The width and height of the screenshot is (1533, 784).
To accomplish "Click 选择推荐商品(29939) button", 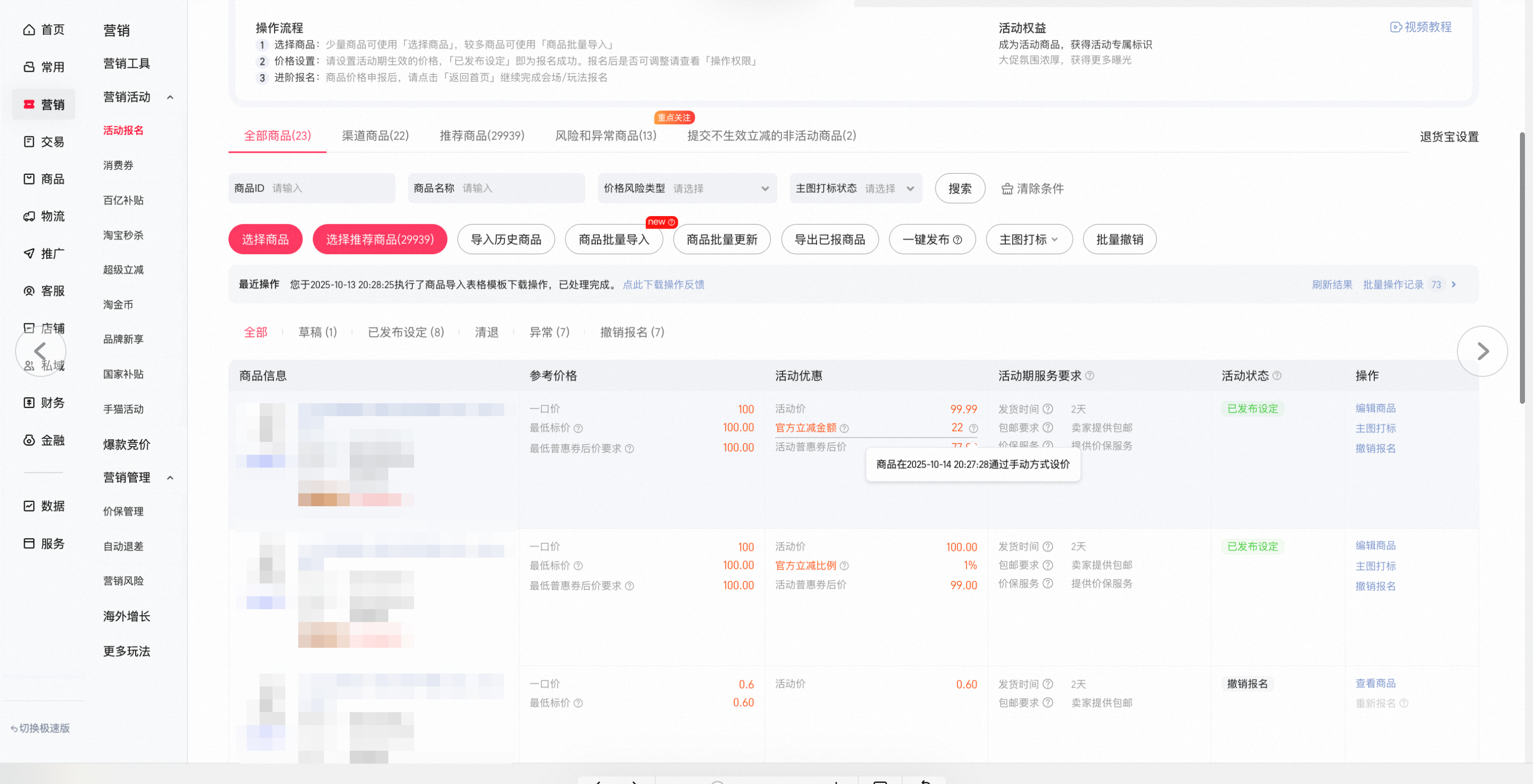I will pyautogui.click(x=380, y=240).
